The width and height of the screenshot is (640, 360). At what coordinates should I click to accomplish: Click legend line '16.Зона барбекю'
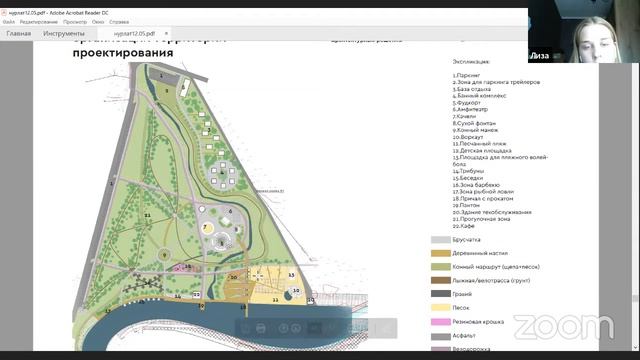(476, 185)
